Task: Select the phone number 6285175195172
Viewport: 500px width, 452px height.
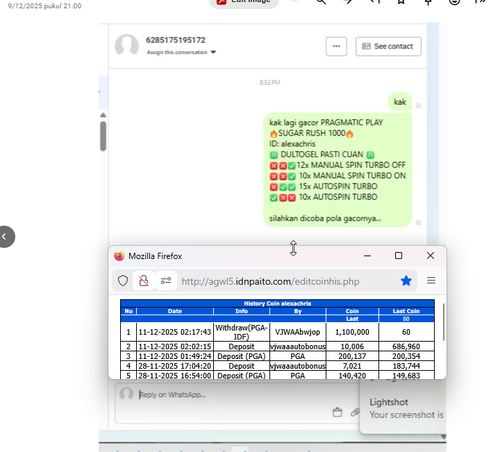Action: coord(176,40)
